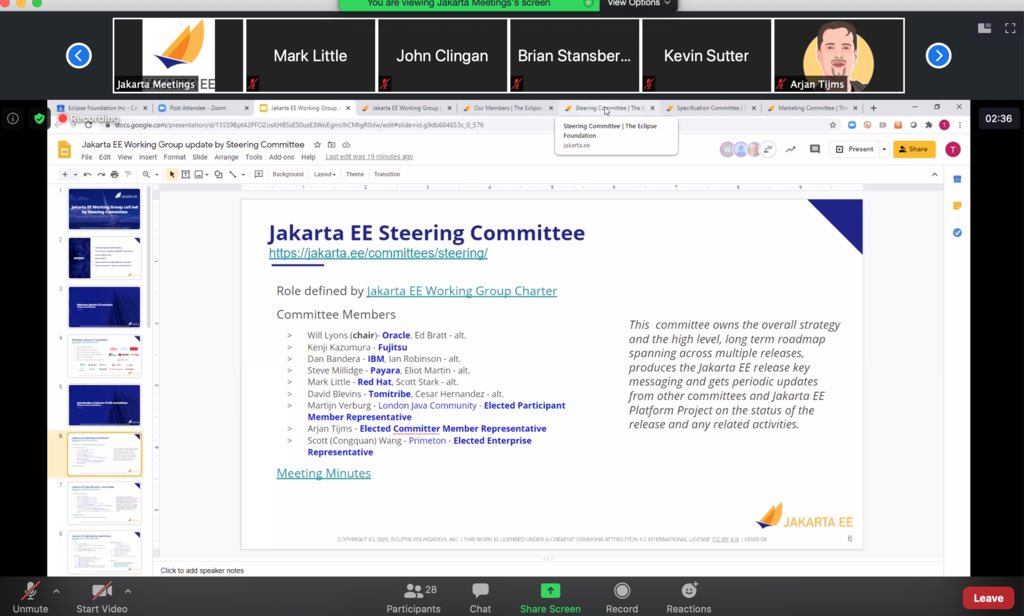Open a new browser tab
This screenshot has width=1024, height=616.
[x=873, y=108]
